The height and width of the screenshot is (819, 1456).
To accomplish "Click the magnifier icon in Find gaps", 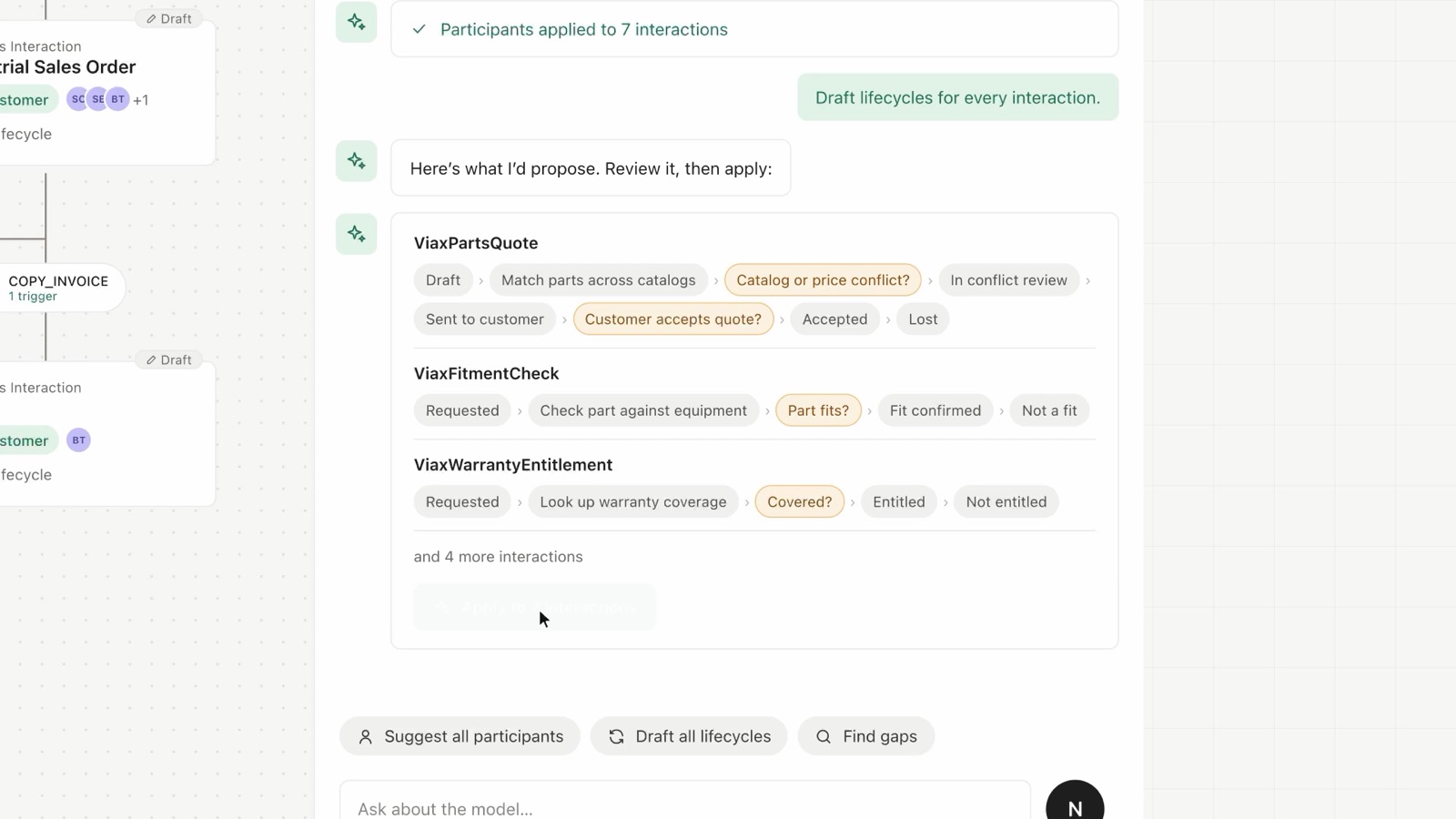I will point(824,737).
